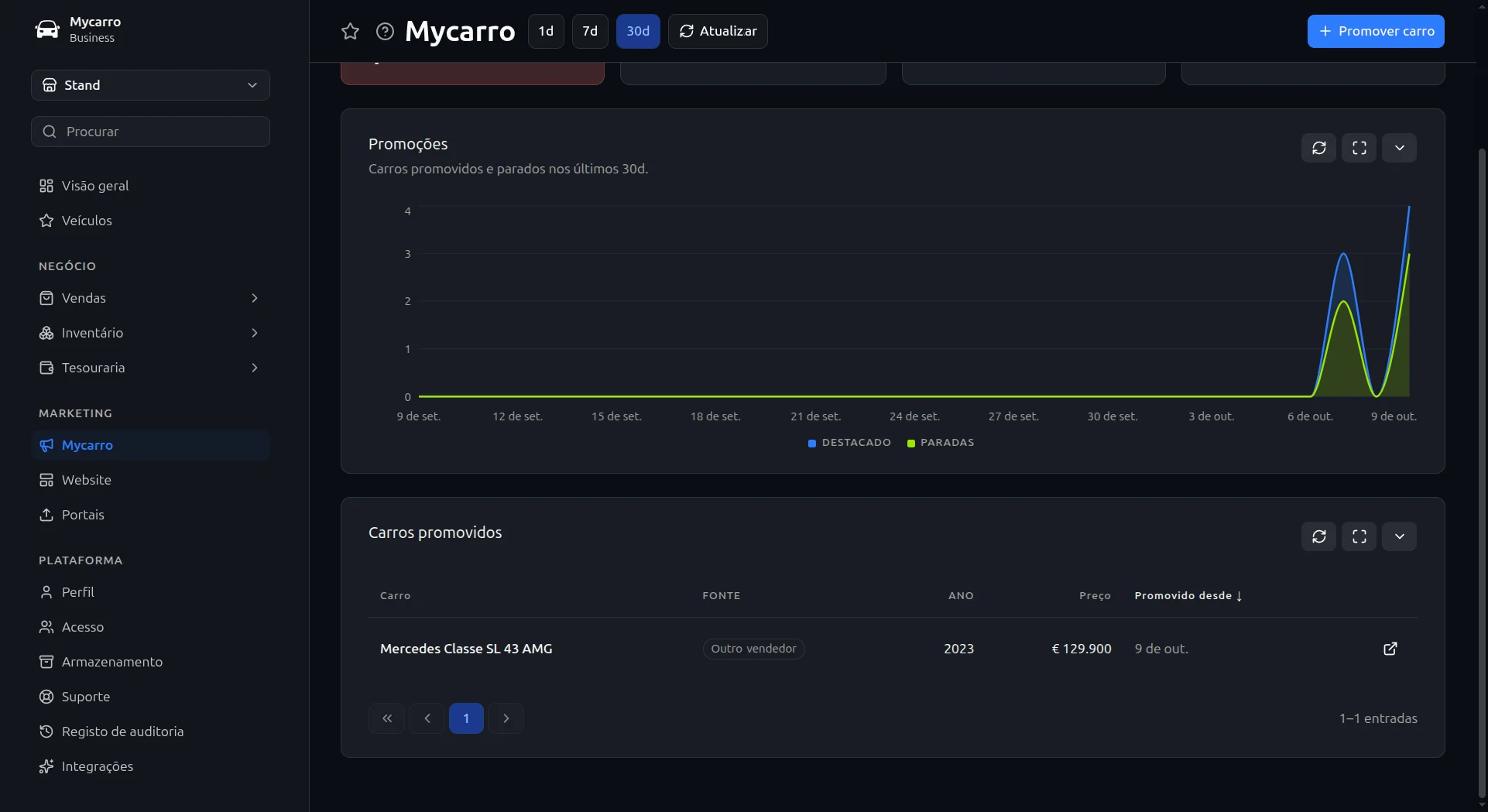Open Acesso in the sidebar
This screenshot has width=1488, height=812.
[x=150, y=627]
